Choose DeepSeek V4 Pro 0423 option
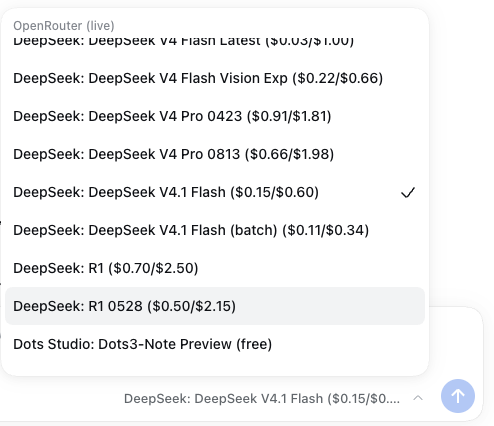The height and width of the screenshot is (426, 494). pyautogui.click(x=215, y=116)
